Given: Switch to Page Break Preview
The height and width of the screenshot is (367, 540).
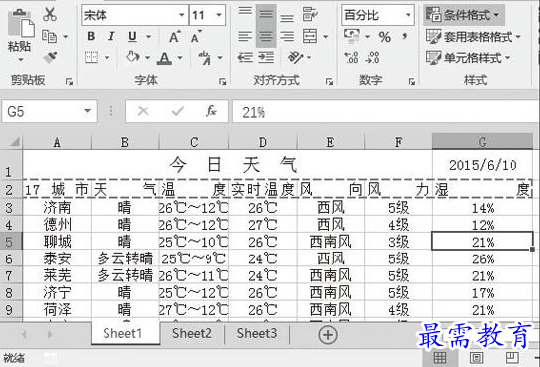Looking at the screenshot, I should (512, 358).
